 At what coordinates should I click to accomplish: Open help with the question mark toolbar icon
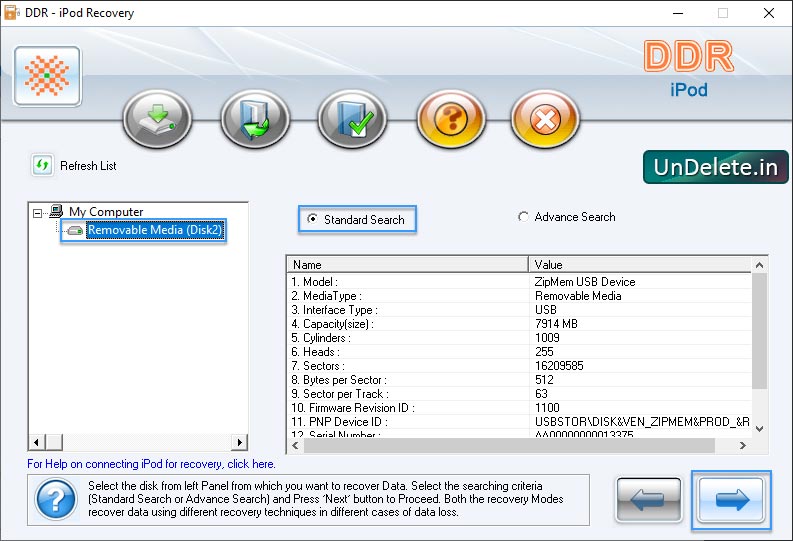coord(451,119)
